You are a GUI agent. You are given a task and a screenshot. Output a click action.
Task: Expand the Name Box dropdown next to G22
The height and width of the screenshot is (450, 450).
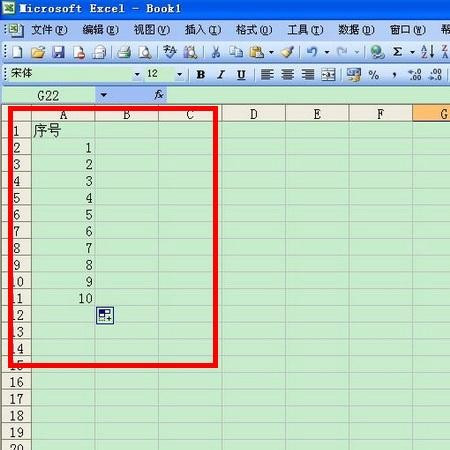(x=104, y=95)
